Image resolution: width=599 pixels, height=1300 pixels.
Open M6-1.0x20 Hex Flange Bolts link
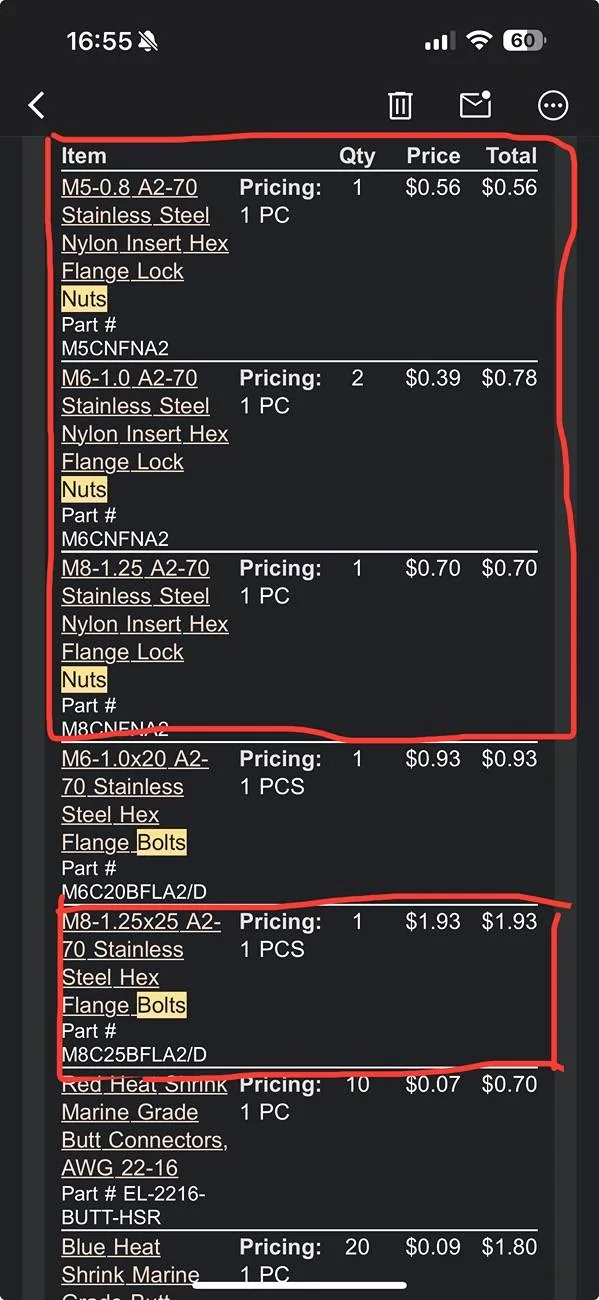click(x=135, y=801)
